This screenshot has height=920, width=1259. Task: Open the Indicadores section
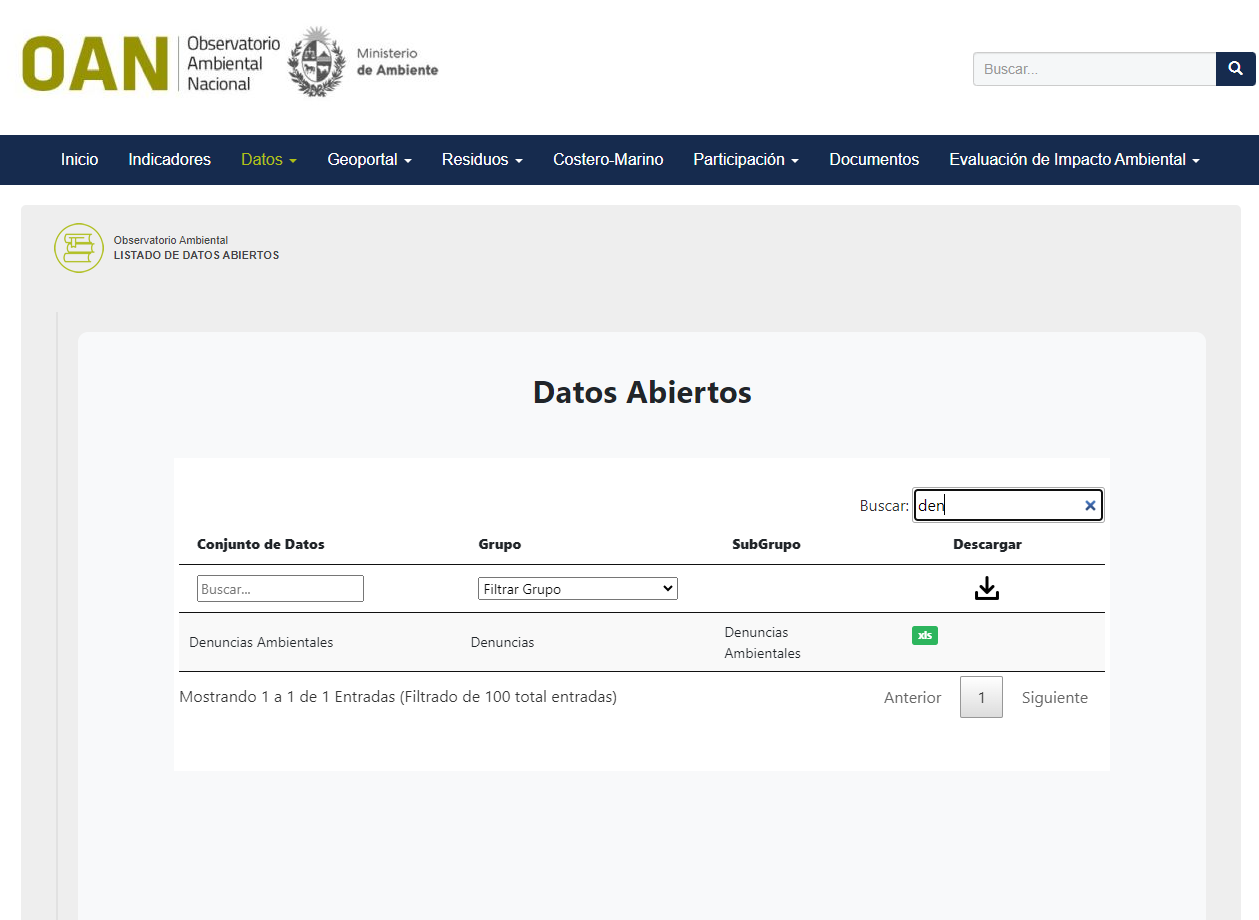169,160
